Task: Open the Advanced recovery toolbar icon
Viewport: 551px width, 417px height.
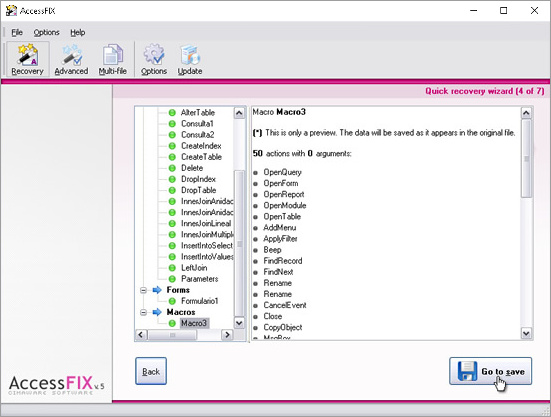Action: coord(71,59)
